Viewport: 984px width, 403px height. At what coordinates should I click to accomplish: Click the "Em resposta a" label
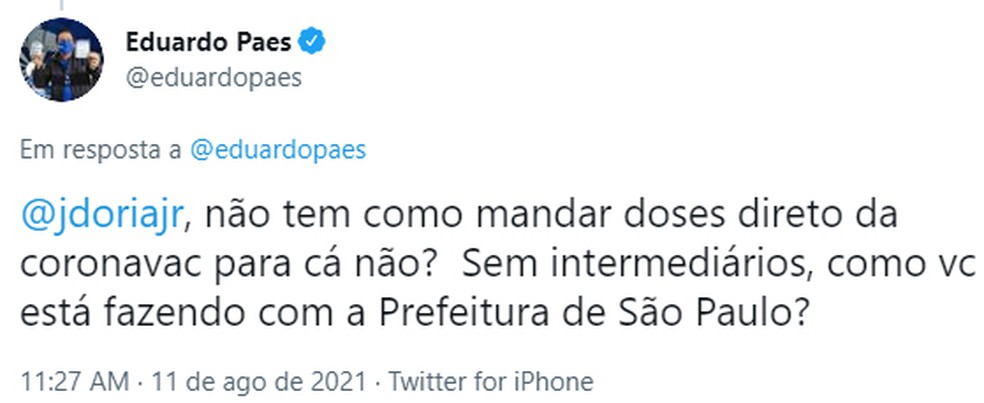pyautogui.click(x=100, y=150)
